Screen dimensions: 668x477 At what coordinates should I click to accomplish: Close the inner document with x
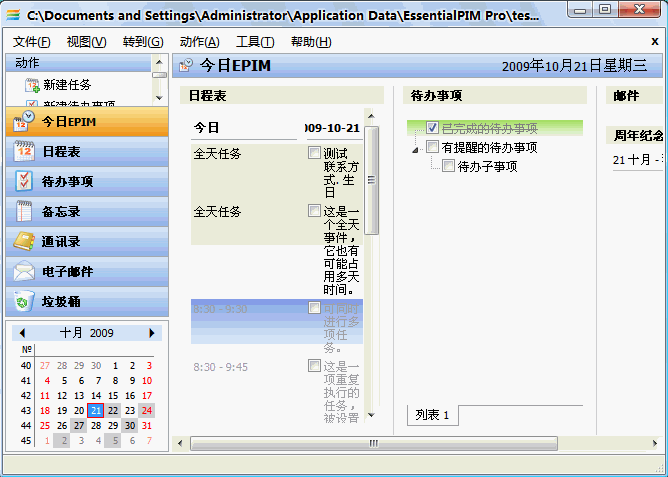tap(655, 41)
